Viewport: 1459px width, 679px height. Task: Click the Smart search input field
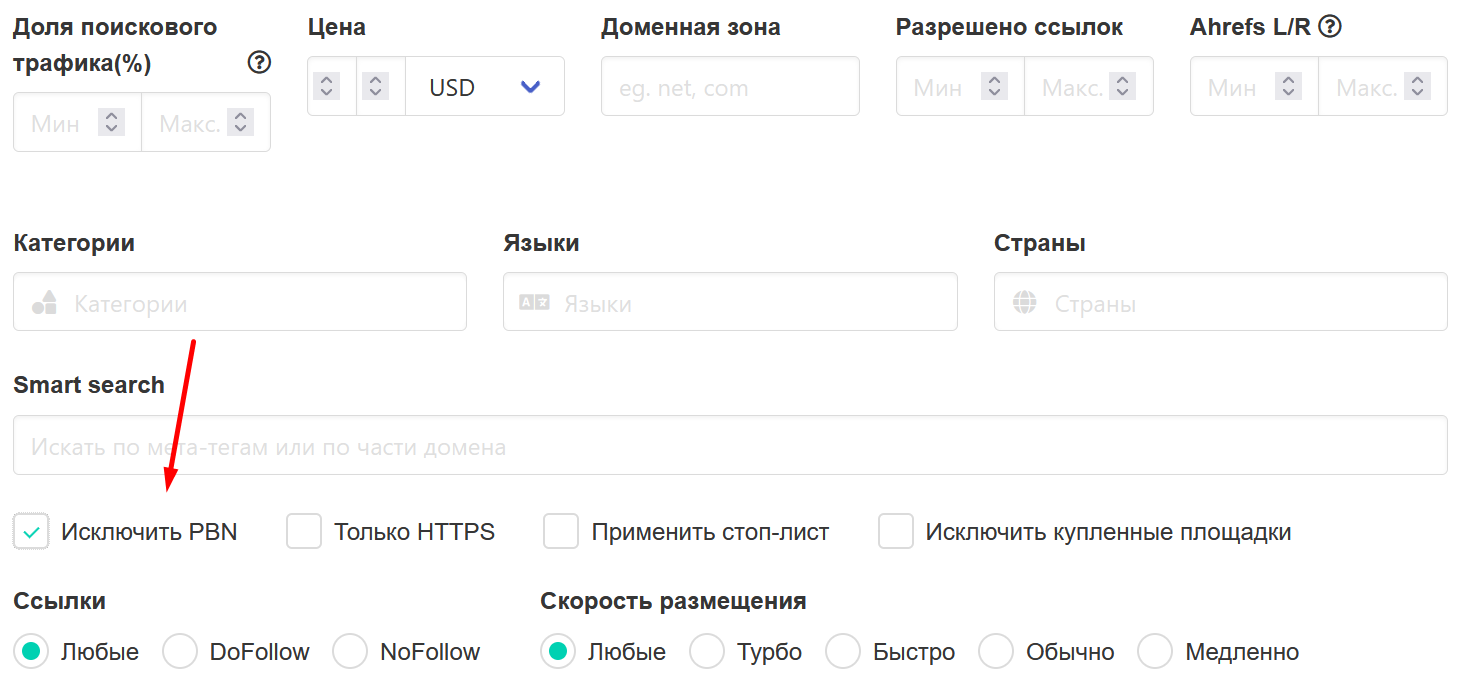(730, 446)
